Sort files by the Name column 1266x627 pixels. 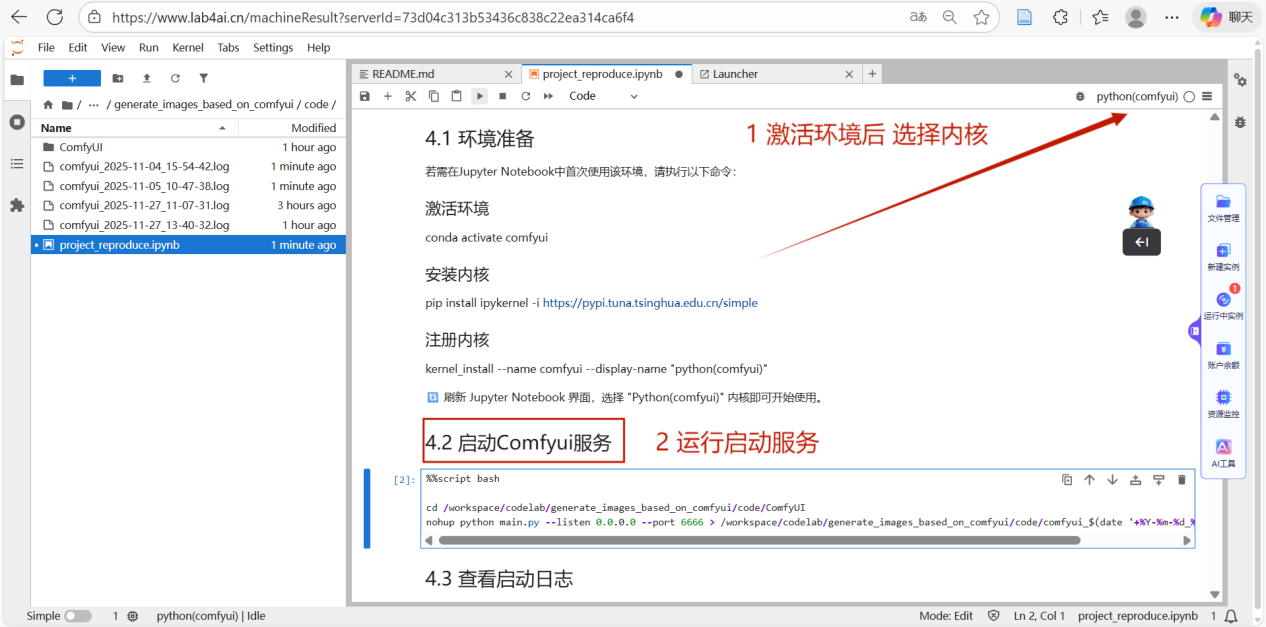coord(134,128)
